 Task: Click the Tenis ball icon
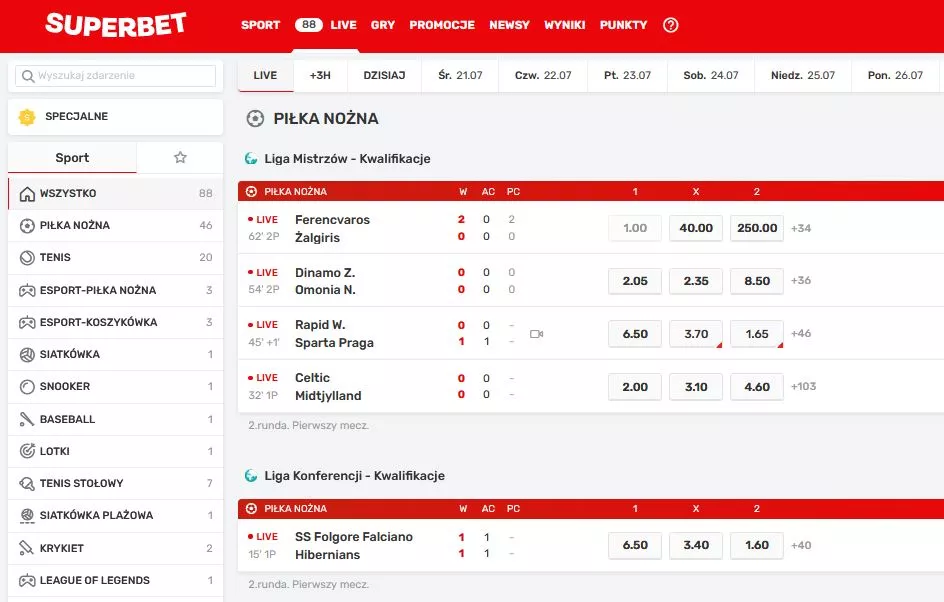pyautogui.click(x=27, y=258)
